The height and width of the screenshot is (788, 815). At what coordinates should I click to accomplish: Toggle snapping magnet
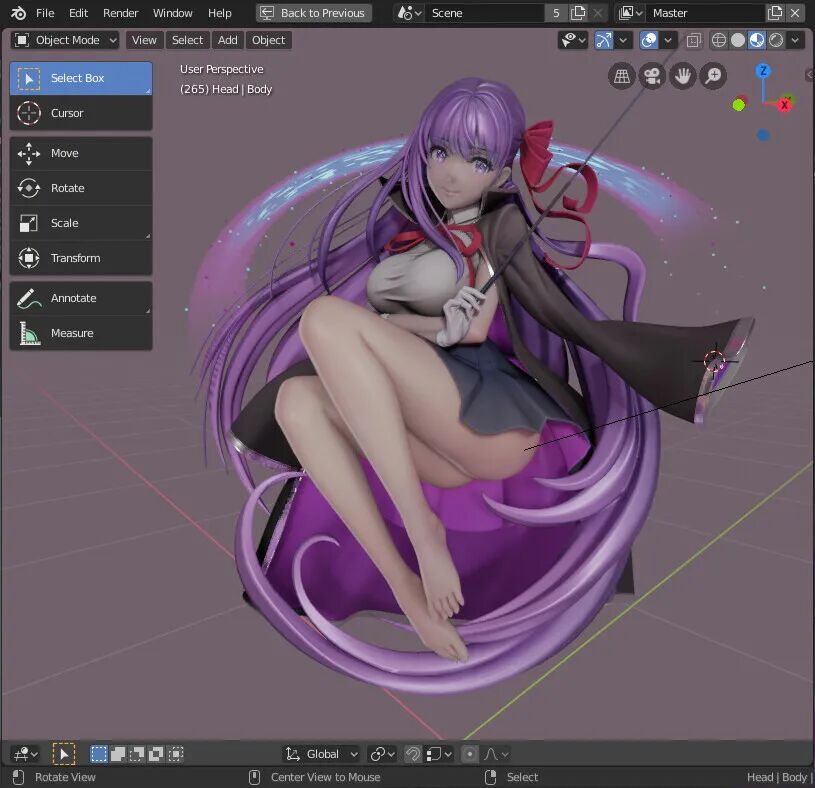pos(413,754)
